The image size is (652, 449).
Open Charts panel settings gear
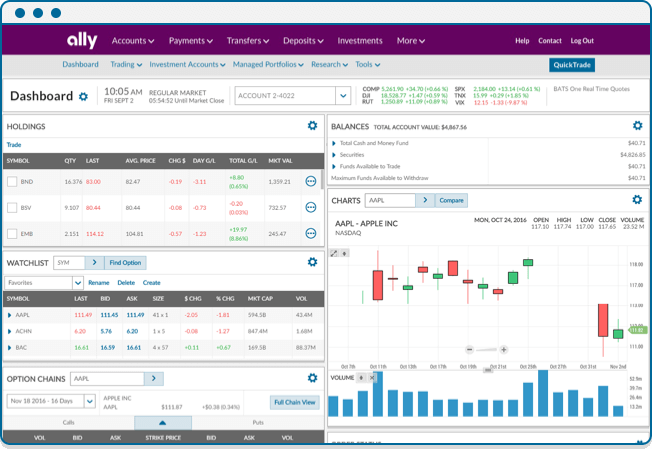tap(637, 200)
